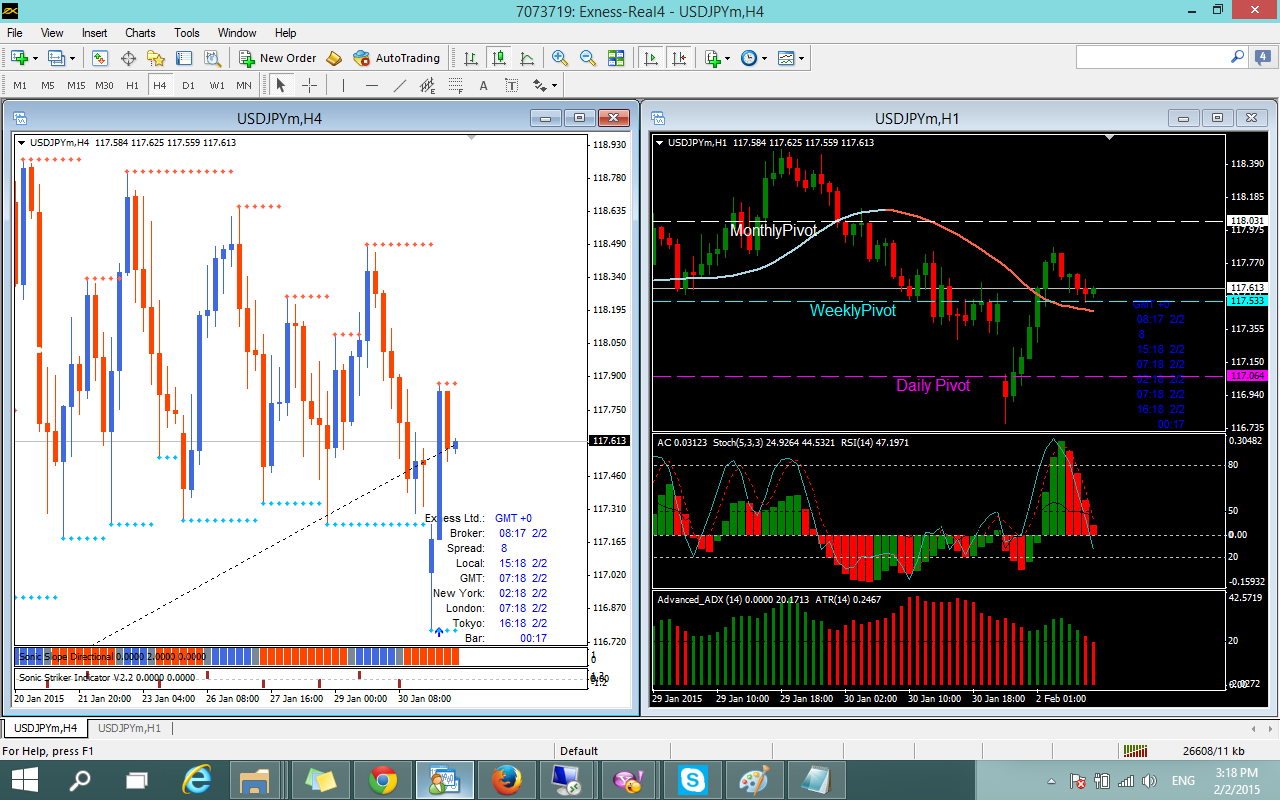The height and width of the screenshot is (800, 1280).
Task: Switch to H1 timeframe in toolbar
Action: click(132, 85)
